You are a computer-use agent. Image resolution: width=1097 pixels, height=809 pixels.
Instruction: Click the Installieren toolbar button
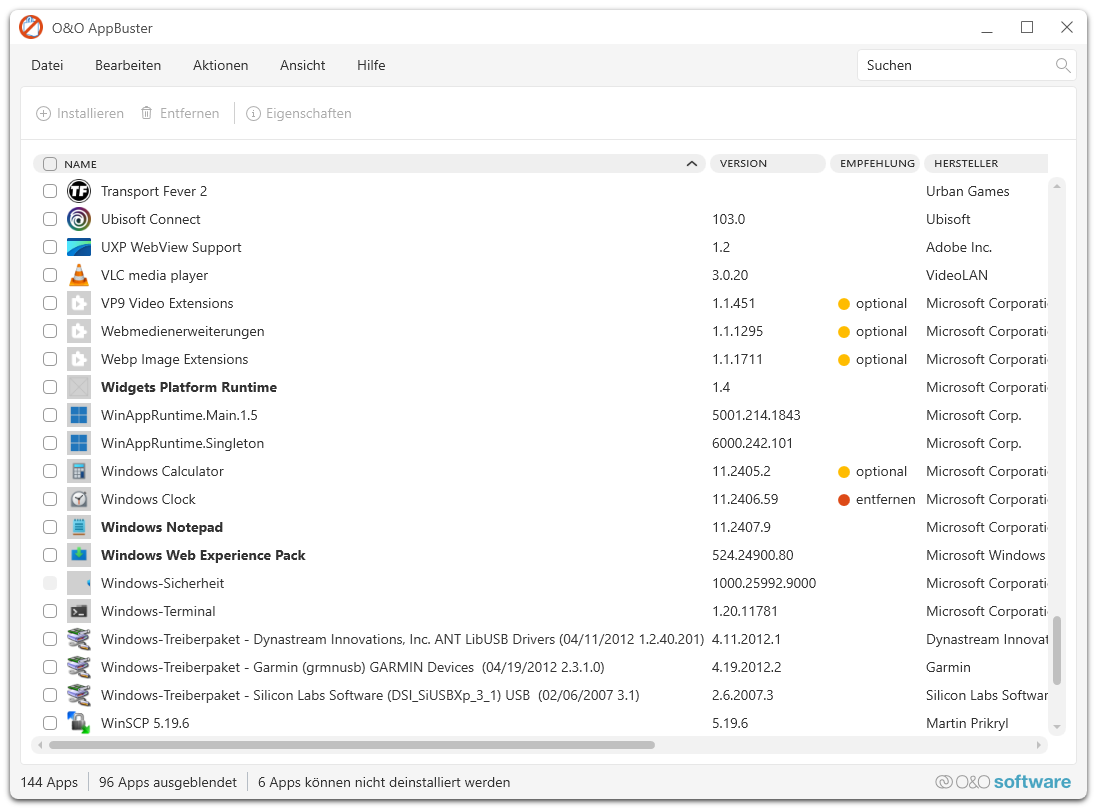80,113
